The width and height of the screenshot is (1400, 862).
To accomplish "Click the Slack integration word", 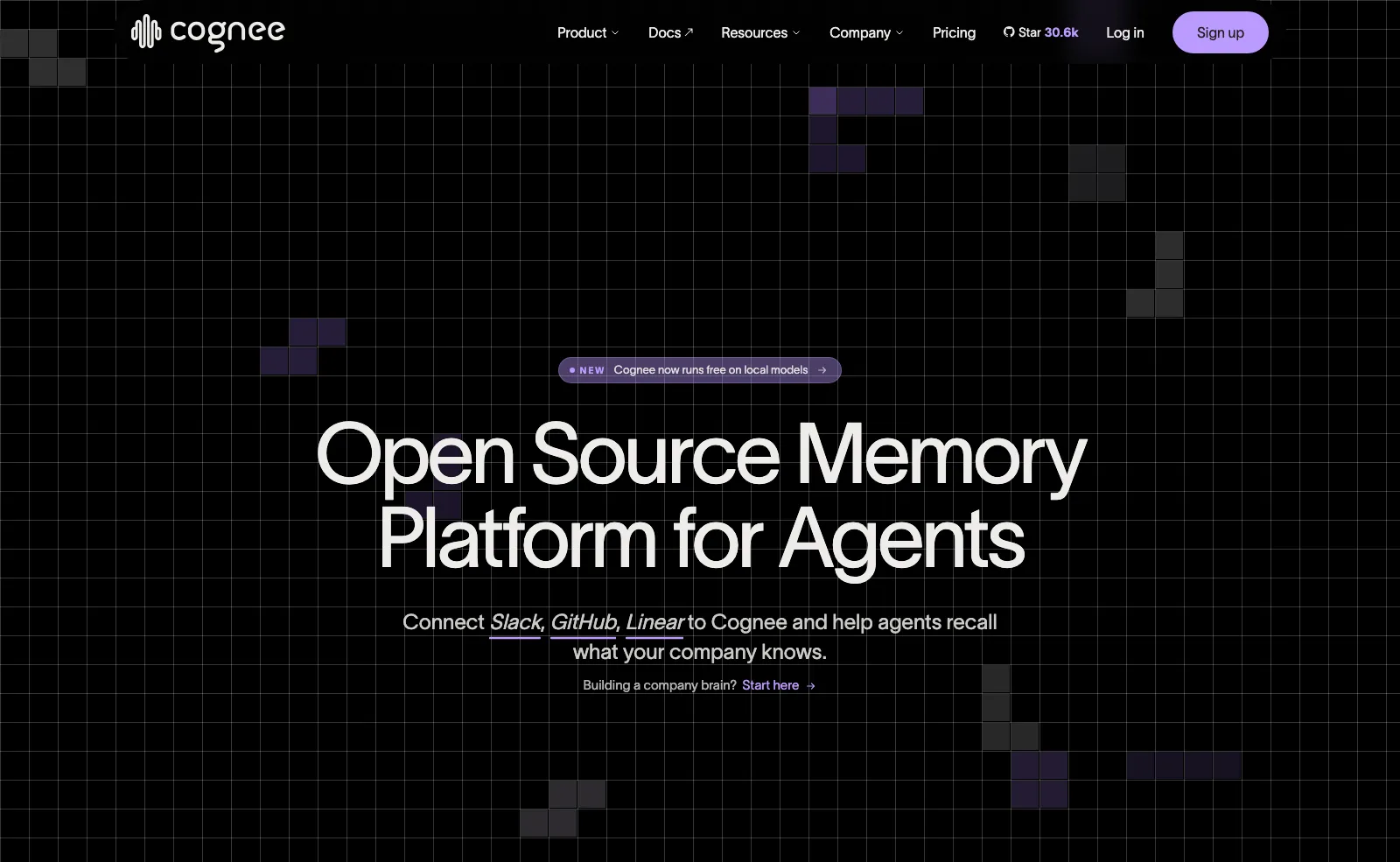I will [x=516, y=622].
